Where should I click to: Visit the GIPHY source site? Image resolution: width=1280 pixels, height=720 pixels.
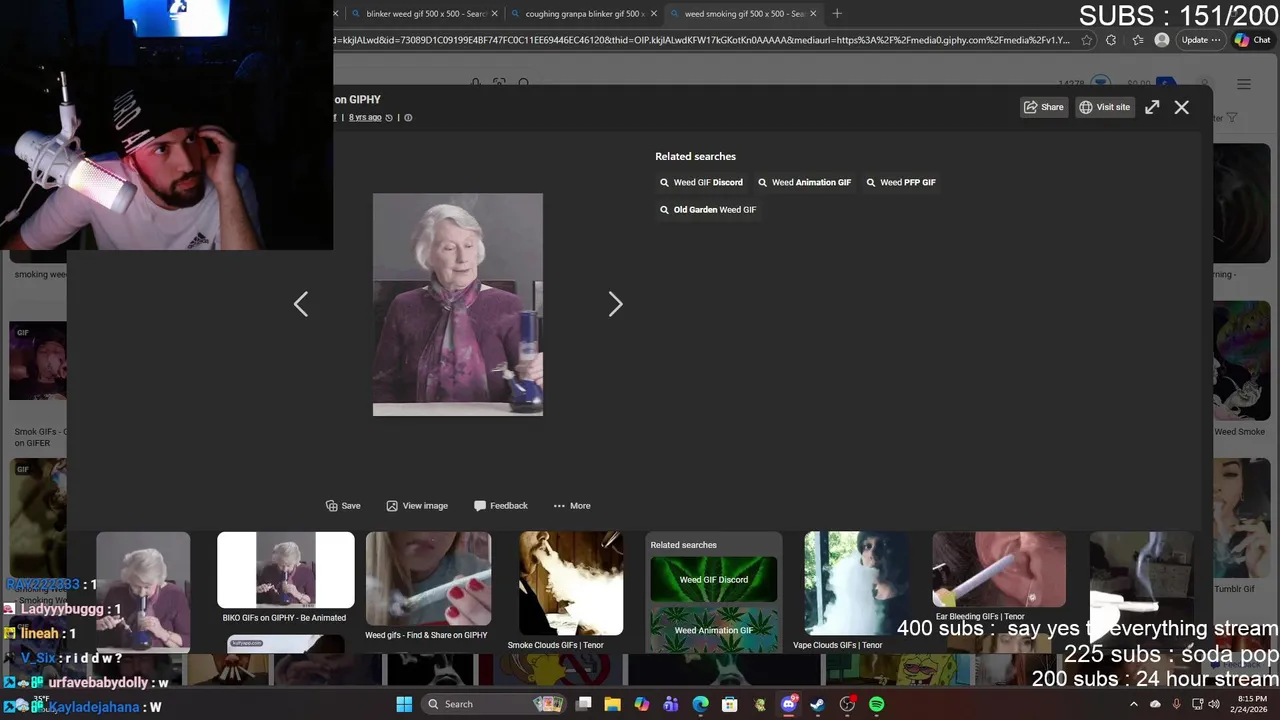pyautogui.click(x=1105, y=107)
